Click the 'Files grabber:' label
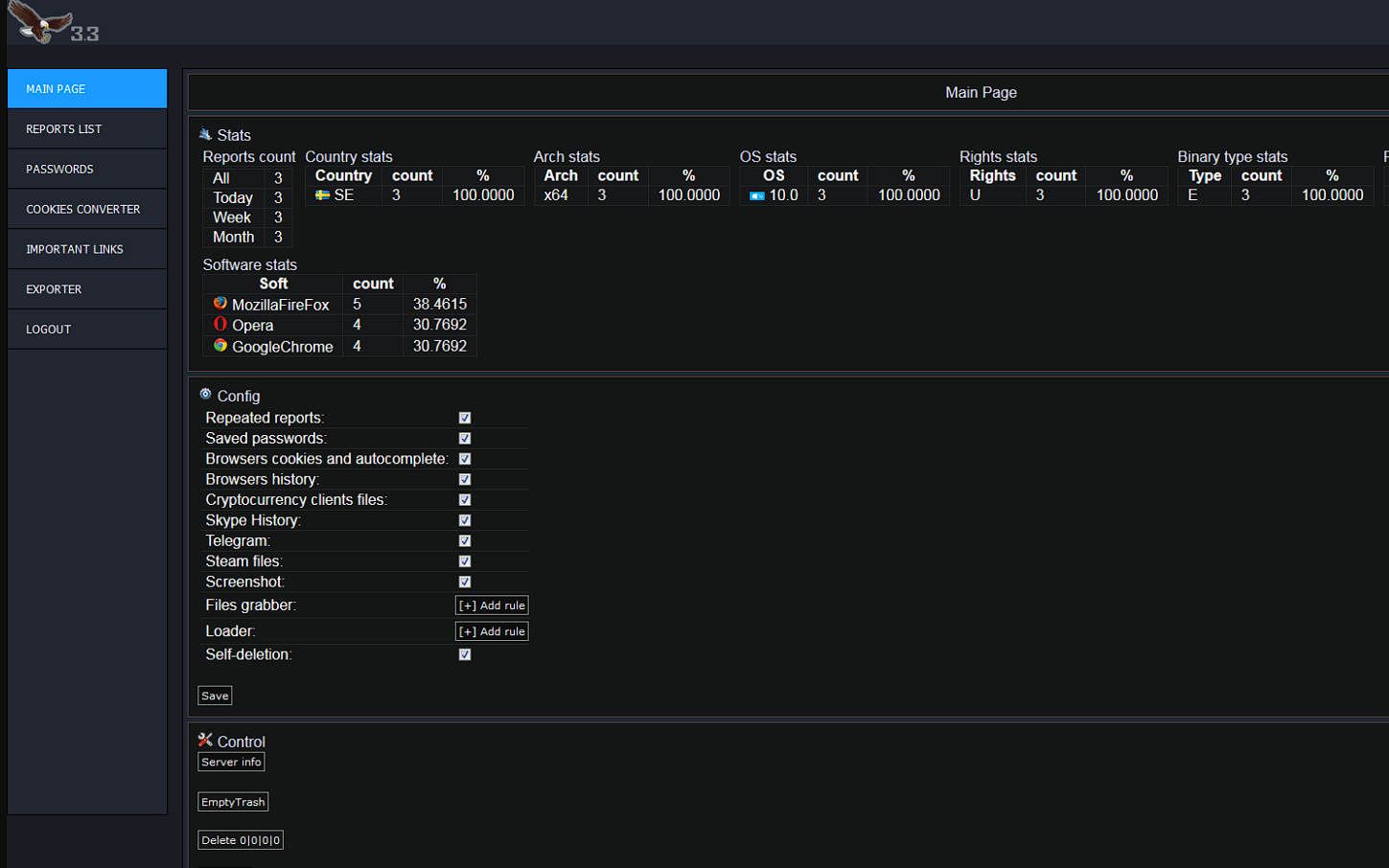The width and height of the screenshot is (1389, 868). pyautogui.click(x=250, y=605)
